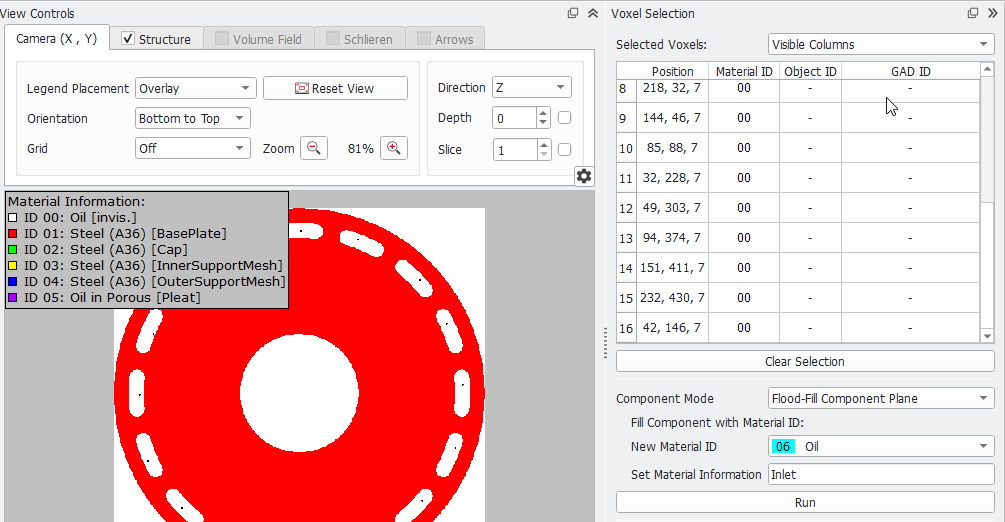Toggle the Arrows checkbox
1005x522 pixels.
coord(424,38)
